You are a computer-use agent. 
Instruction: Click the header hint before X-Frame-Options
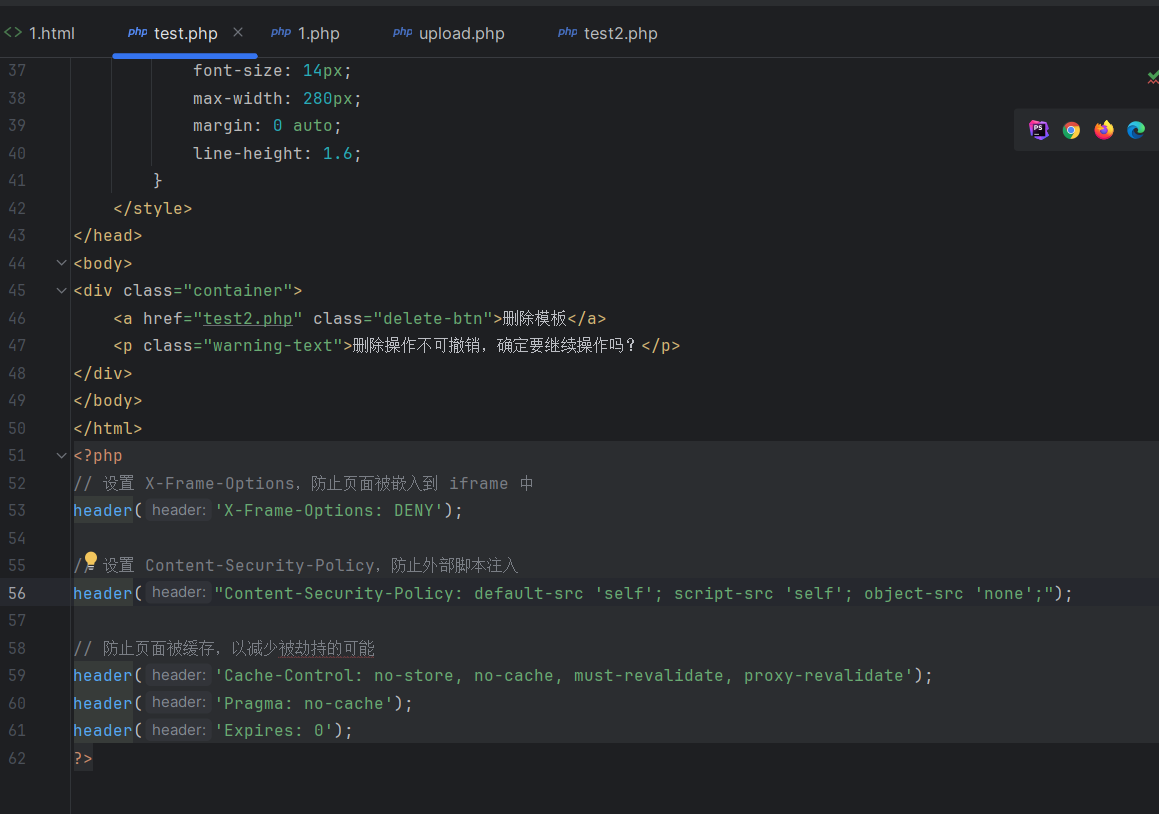(179, 510)
